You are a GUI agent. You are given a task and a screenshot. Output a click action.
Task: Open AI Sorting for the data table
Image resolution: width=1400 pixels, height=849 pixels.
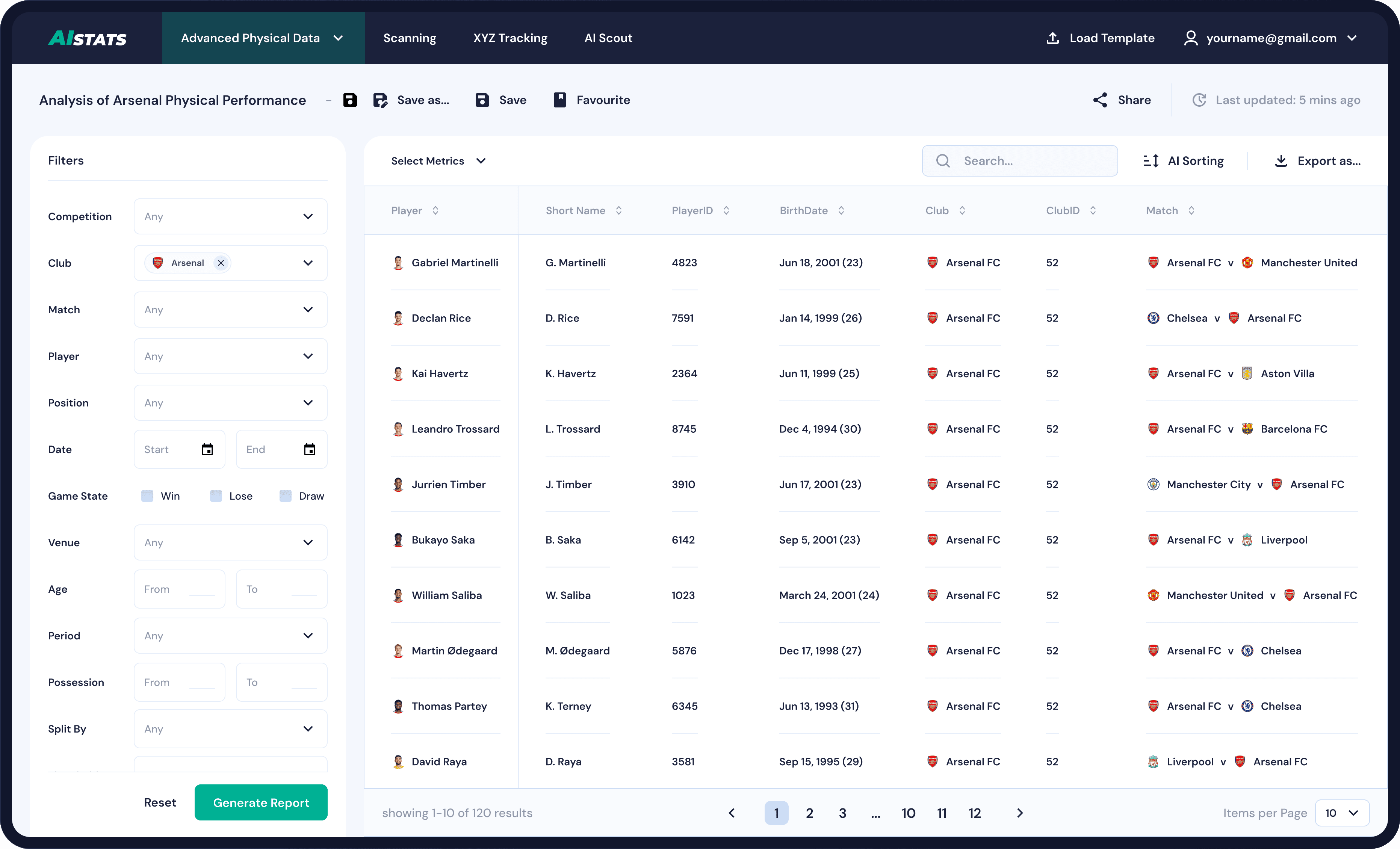tap(1183, 161)
